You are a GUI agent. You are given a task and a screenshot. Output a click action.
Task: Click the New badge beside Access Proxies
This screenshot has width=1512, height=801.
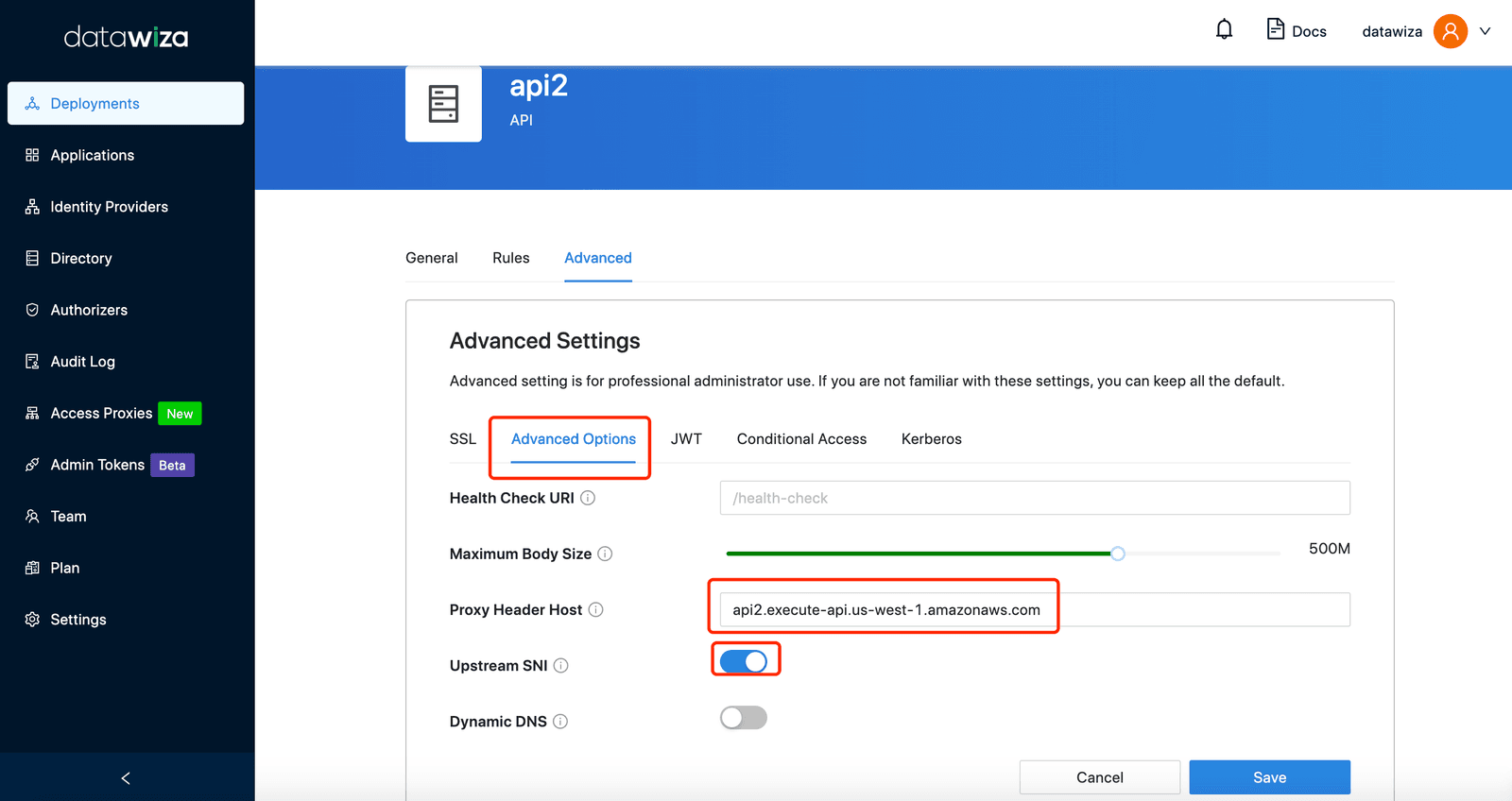pyautogui.click(x=180, y=414)
